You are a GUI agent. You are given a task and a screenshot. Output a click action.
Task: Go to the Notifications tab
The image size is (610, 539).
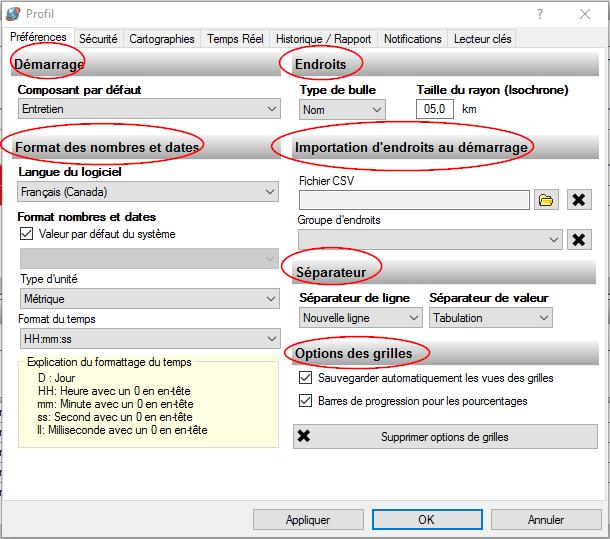(413, 39)
